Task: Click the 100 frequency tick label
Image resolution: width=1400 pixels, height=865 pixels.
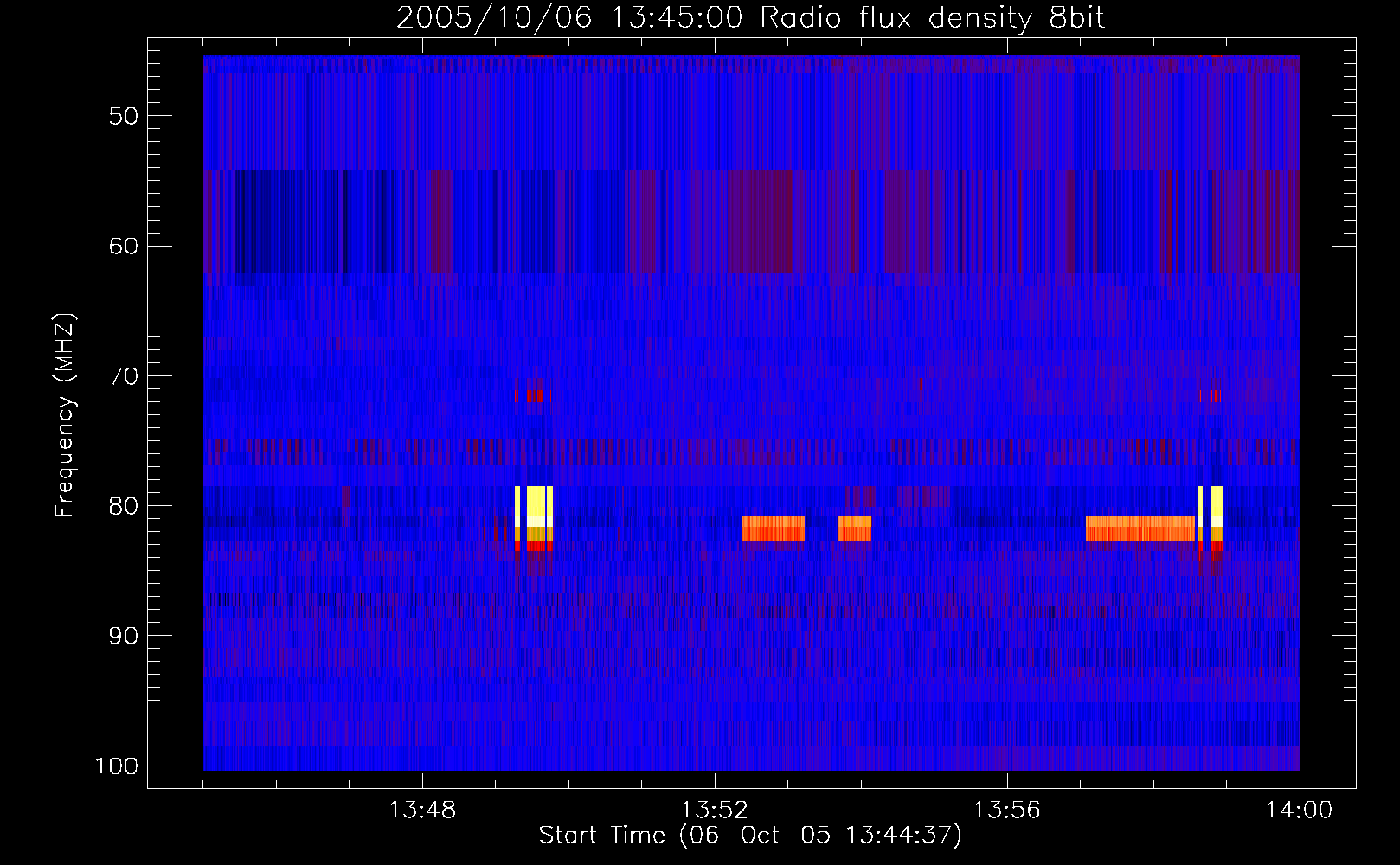Action: tap(117, 766)
